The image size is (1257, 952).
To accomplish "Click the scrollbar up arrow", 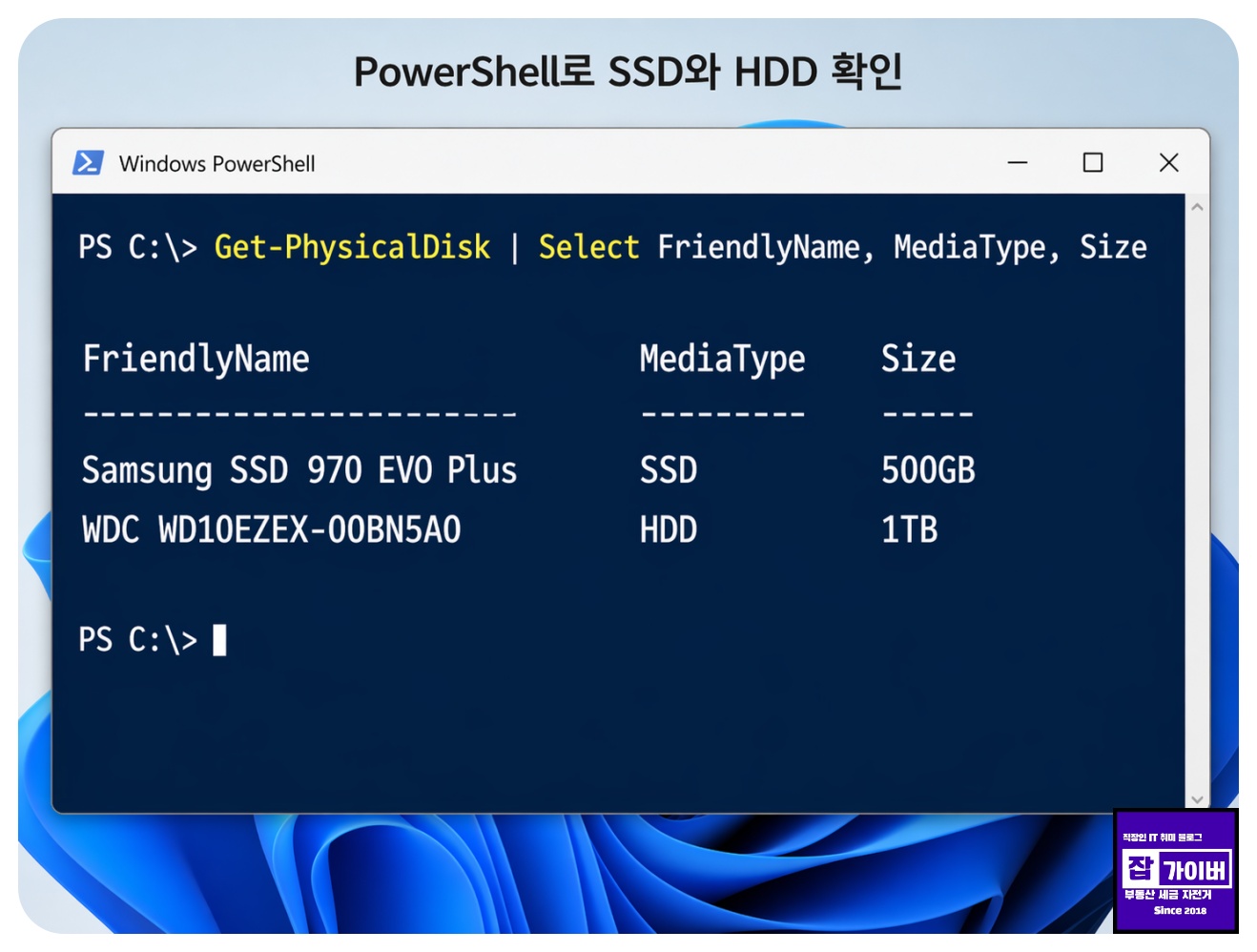I will tap(1197, 207).
